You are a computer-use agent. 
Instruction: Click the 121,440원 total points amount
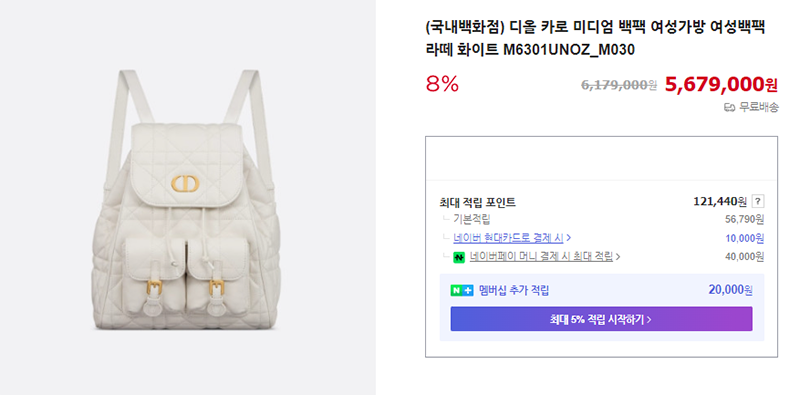pyautogui.click(x=720, y=202)
